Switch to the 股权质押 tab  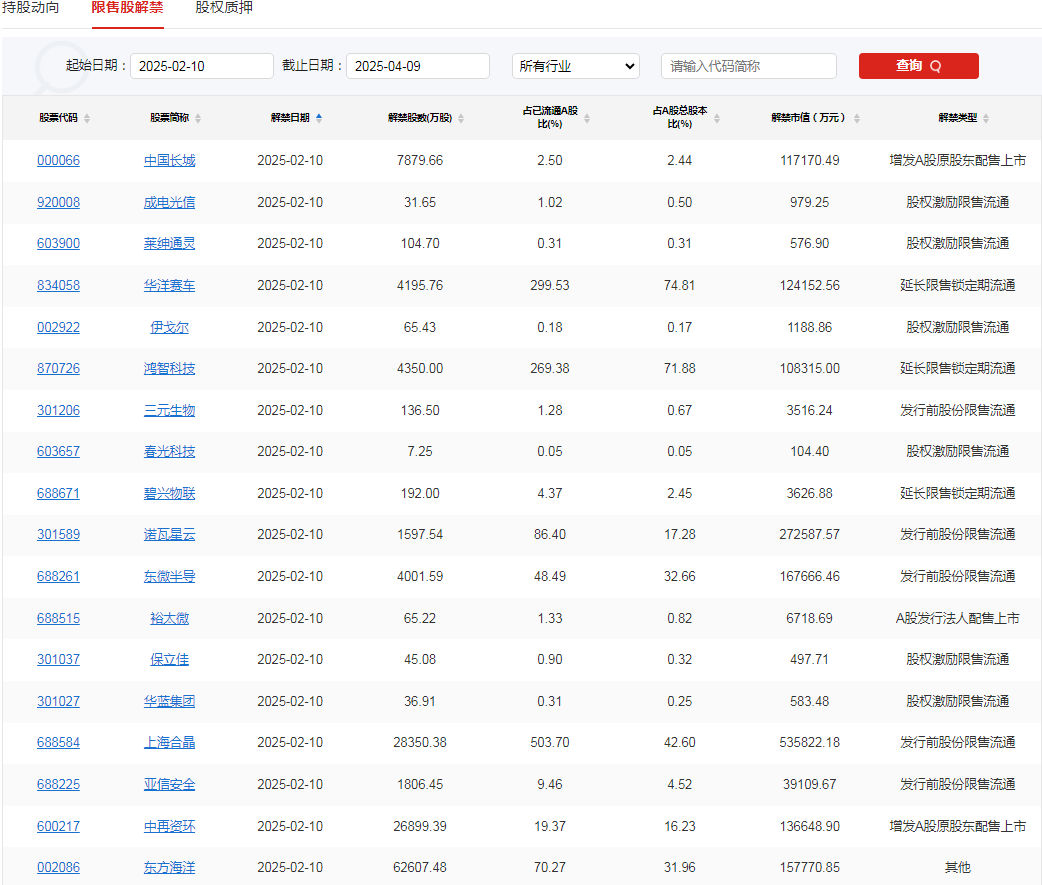222,8
